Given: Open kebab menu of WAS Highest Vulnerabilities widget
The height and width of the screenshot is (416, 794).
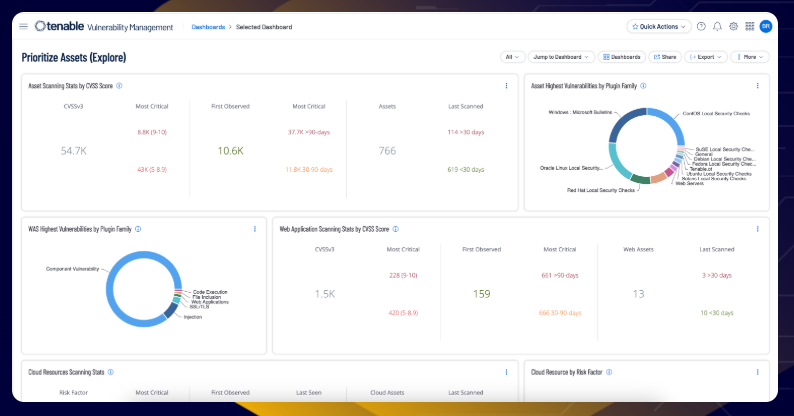Looking at the screenshot, I should point(255,229).
